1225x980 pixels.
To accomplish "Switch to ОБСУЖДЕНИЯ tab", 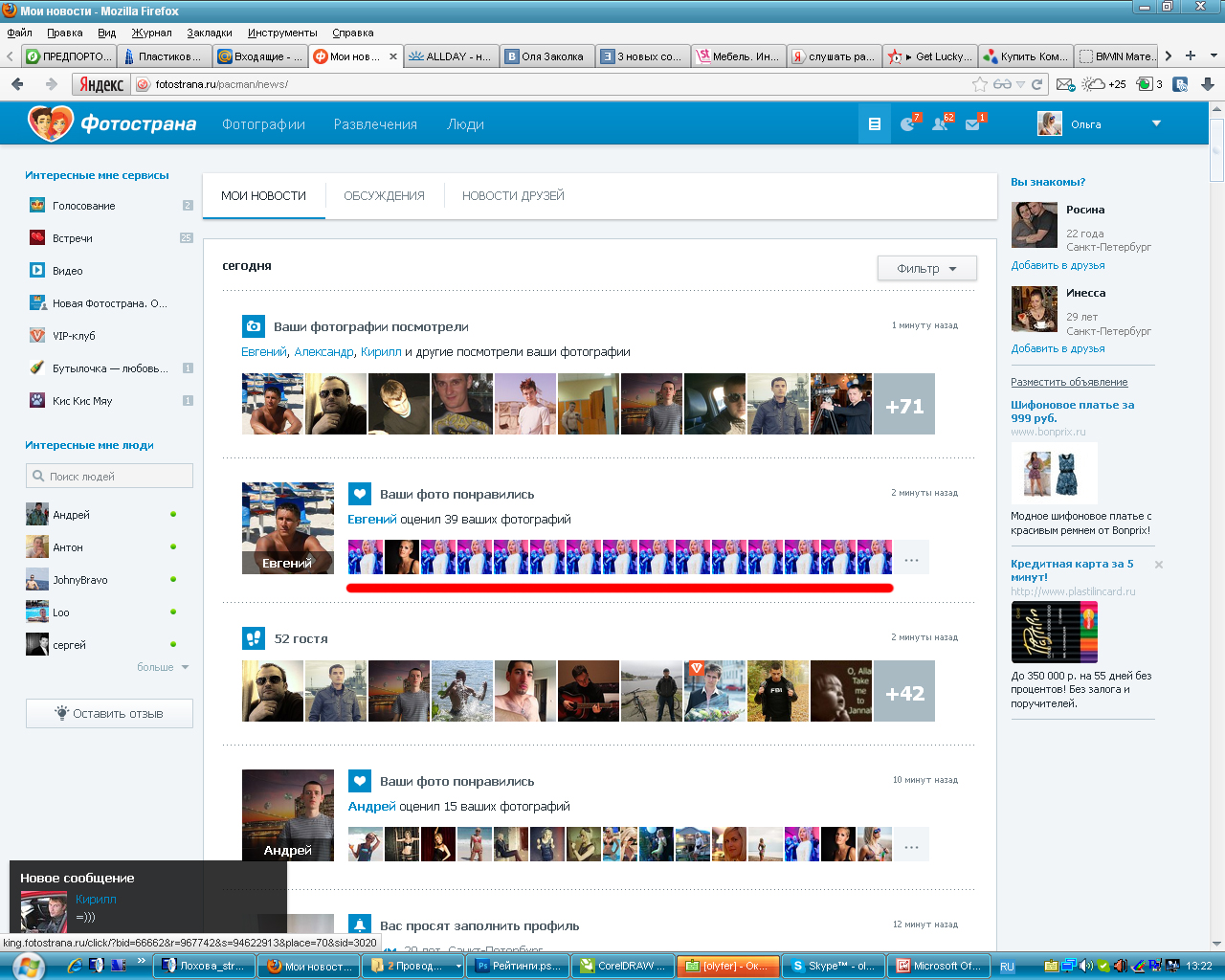I will (x=384, y=196).
